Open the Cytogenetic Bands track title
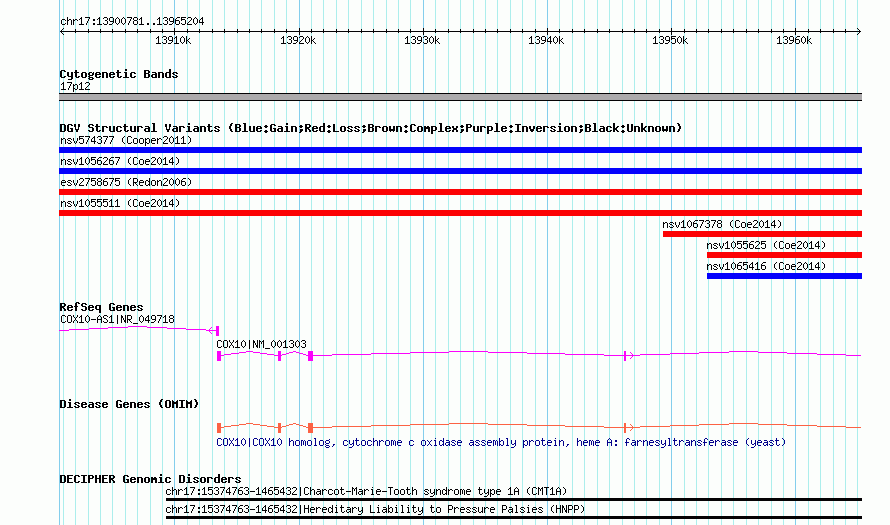This screenshot has height=525, width=890. click(119, 74)
